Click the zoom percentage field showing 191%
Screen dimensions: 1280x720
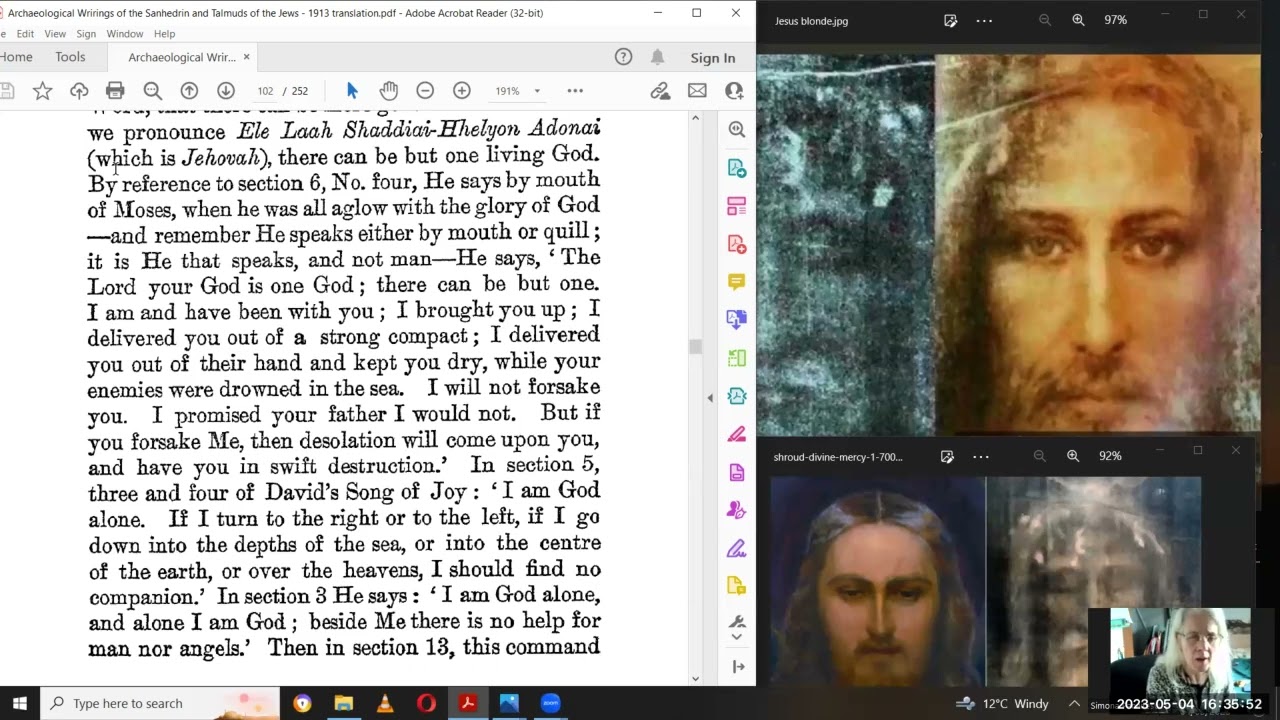pos(507,91)
